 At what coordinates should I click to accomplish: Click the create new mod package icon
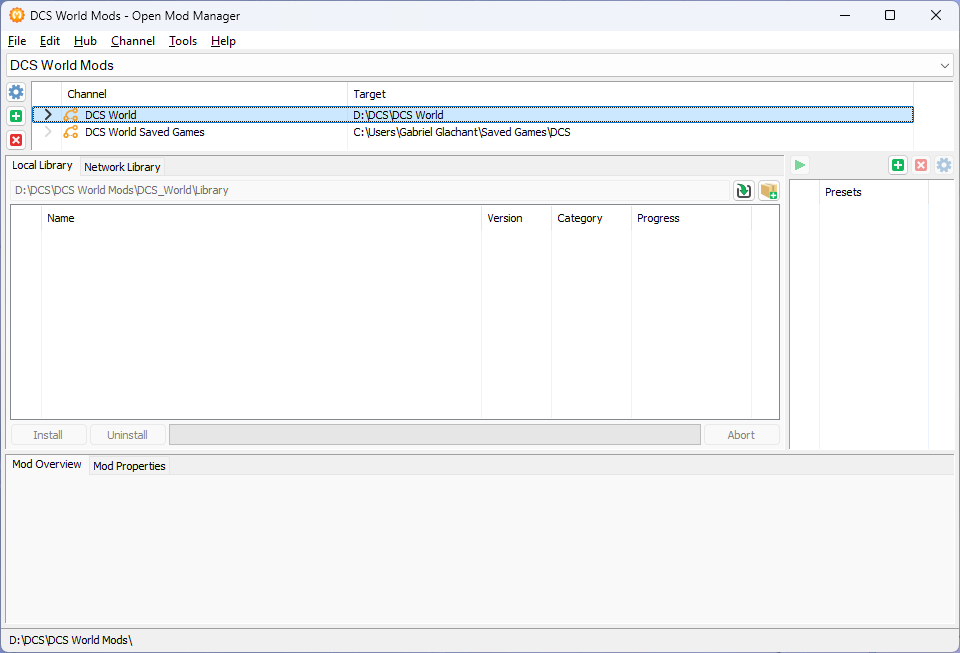[x=768, y=191]
